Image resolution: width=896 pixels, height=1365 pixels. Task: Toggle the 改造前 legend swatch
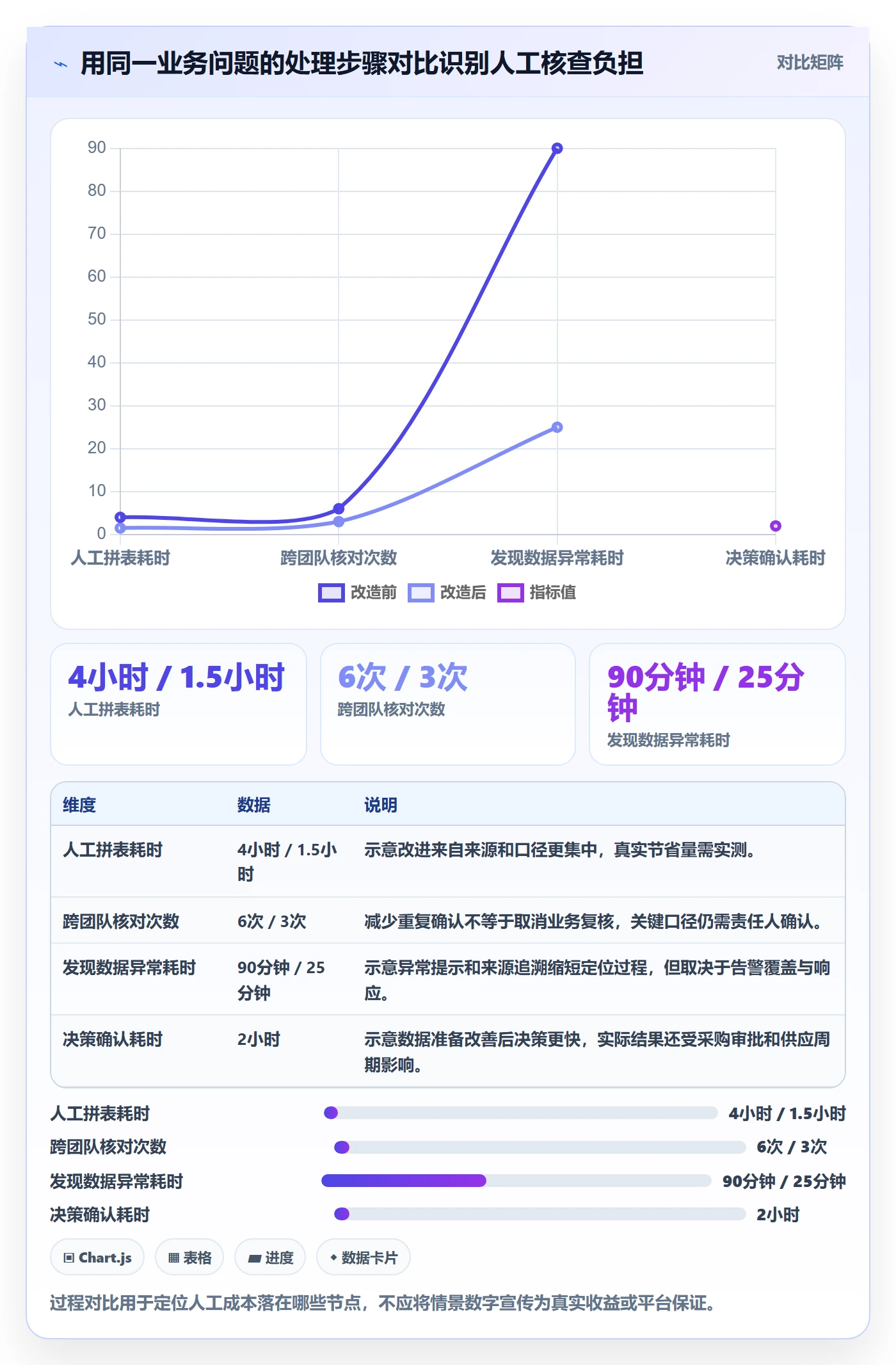coord(332,593)
